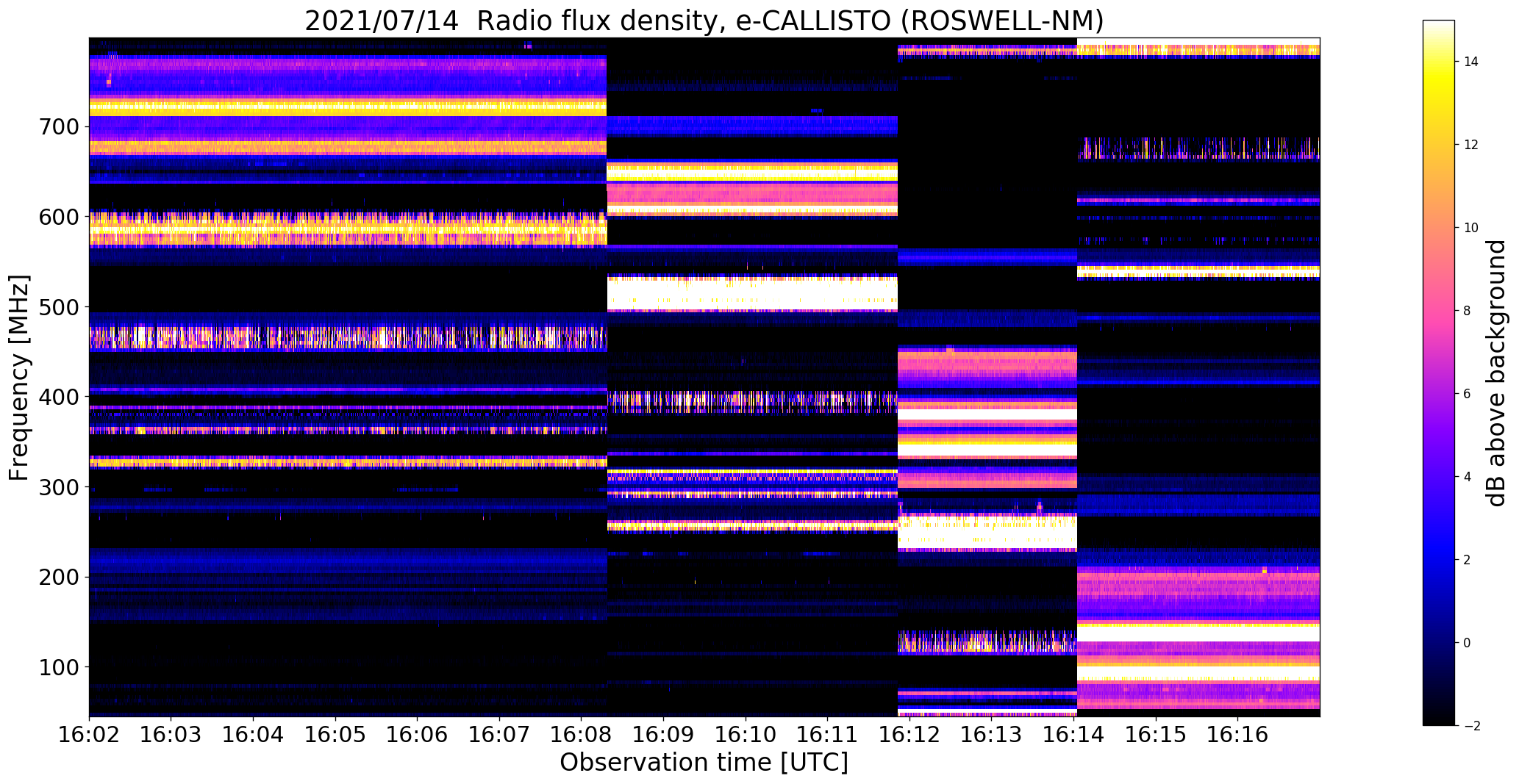Click the 700 frequency tick label

tap(57, 127)
